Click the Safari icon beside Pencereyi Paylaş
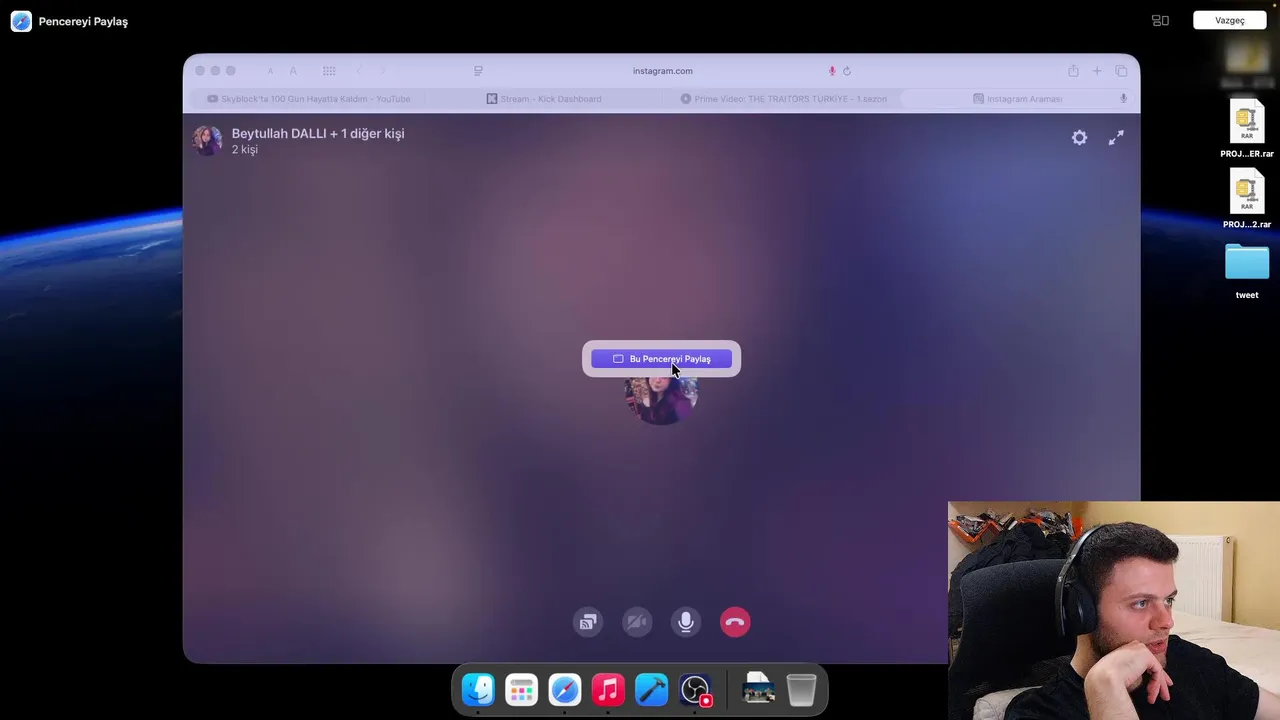Image resolution: width=1280 pixels, height=720 pixels. (21, 21)
